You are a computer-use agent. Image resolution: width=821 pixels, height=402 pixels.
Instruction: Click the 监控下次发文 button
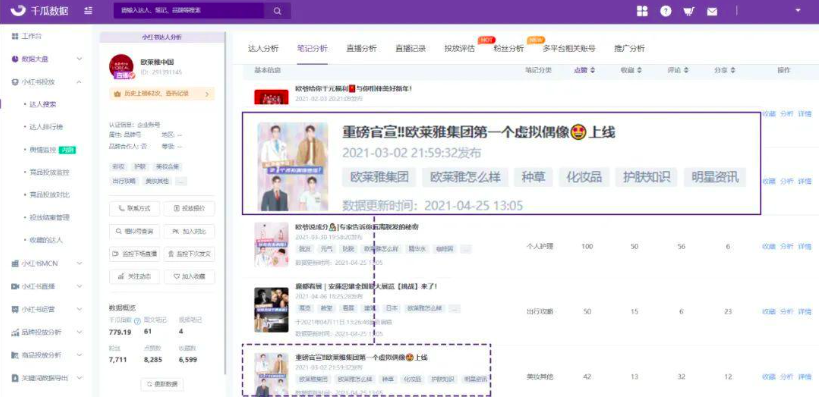(189, 253)
